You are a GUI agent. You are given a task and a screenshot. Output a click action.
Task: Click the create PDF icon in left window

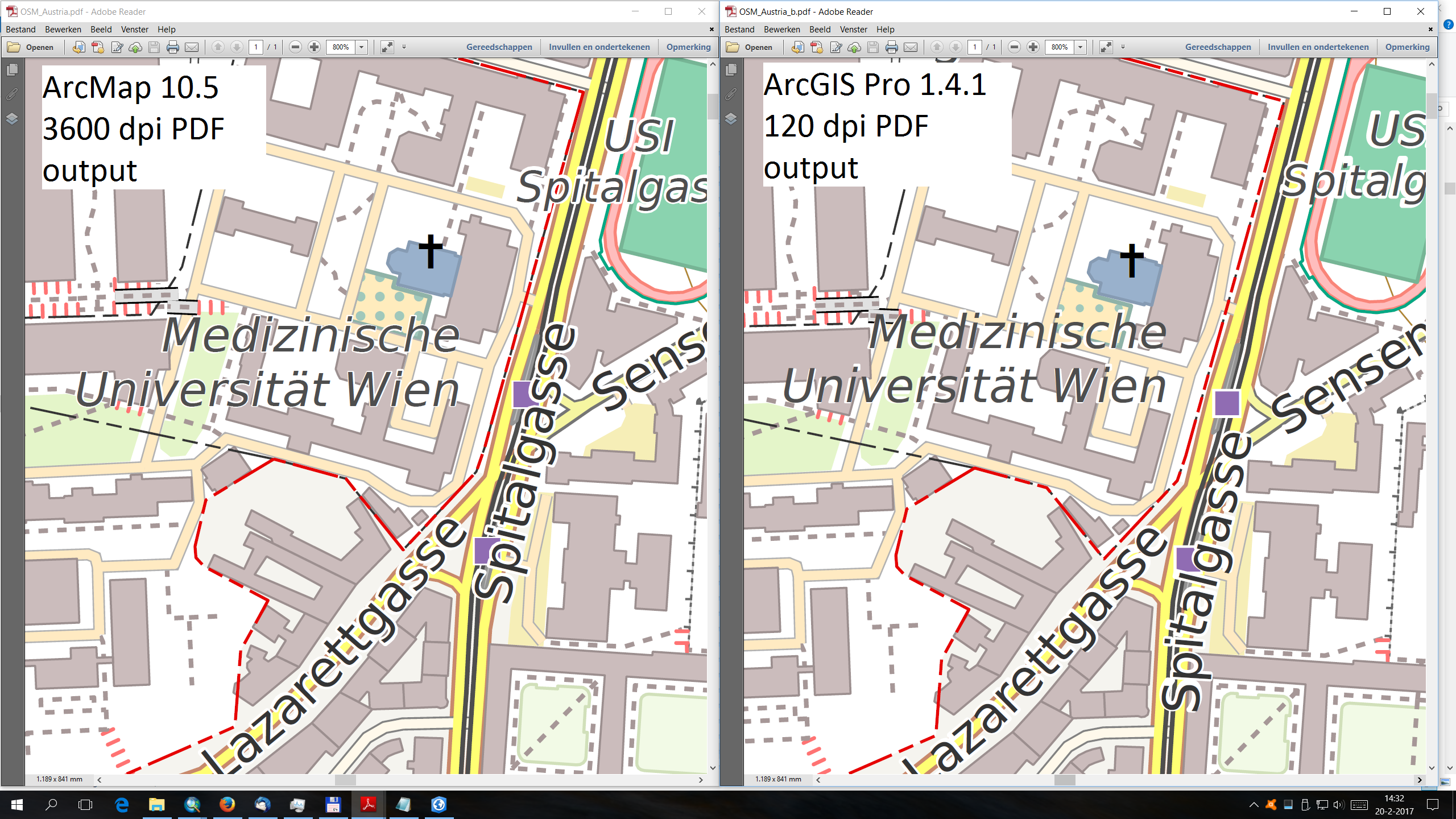[x=98, y=47]
